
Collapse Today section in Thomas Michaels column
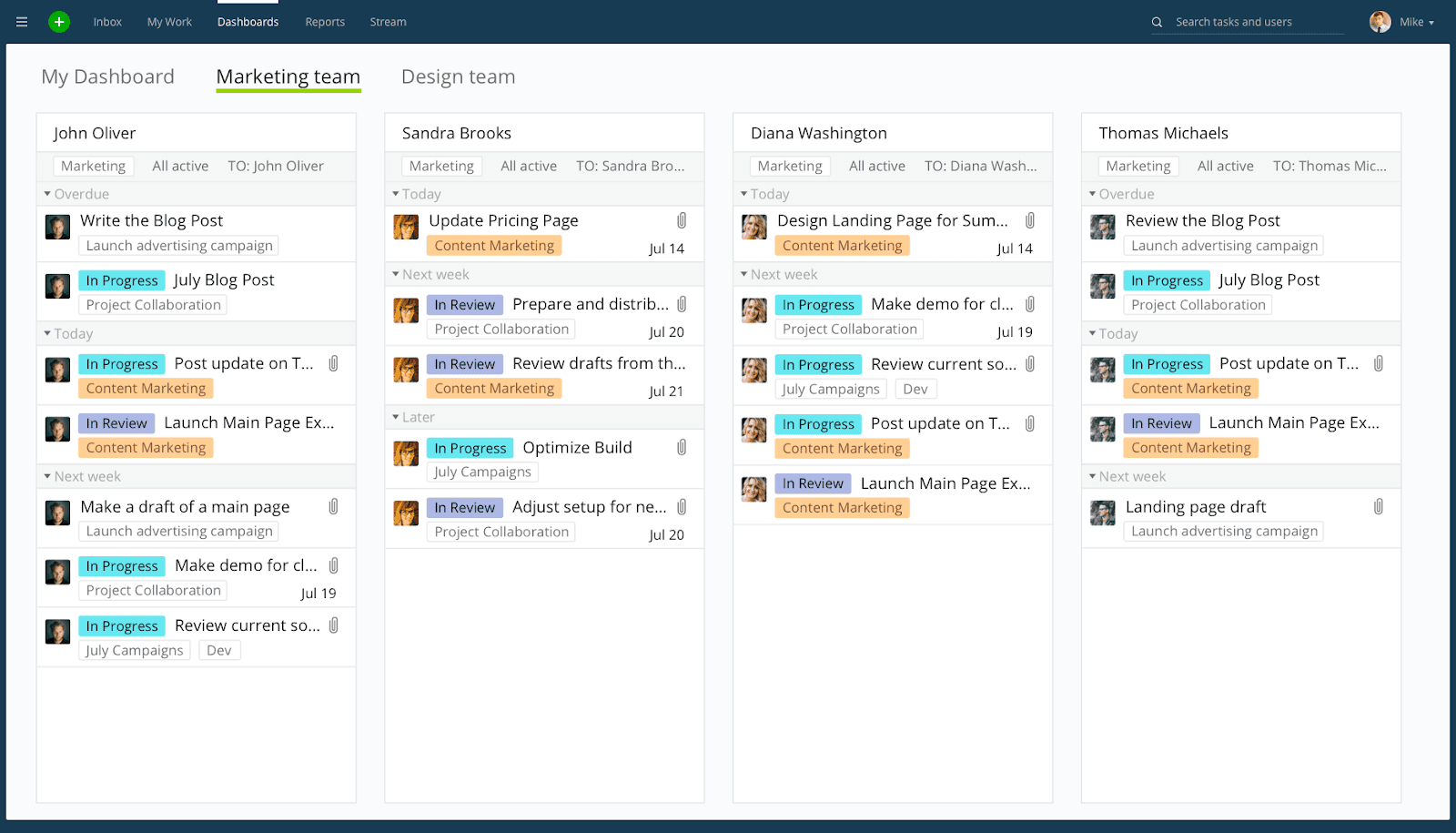coord(1092,333)
